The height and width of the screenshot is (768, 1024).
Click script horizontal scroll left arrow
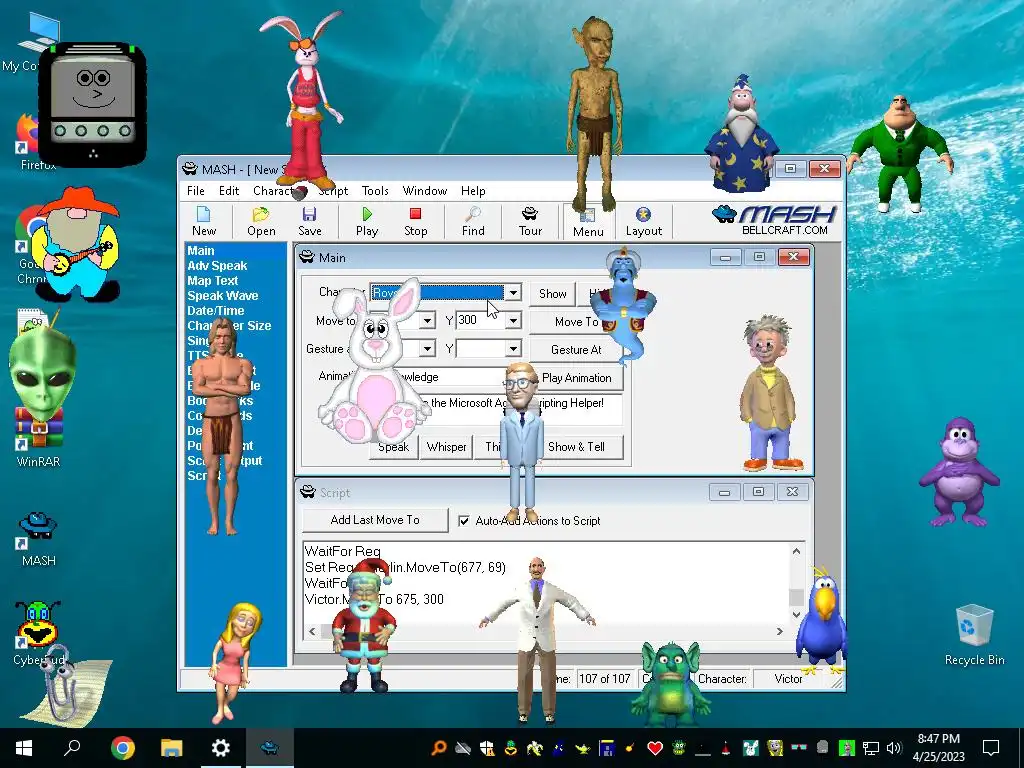pos(312,631)
